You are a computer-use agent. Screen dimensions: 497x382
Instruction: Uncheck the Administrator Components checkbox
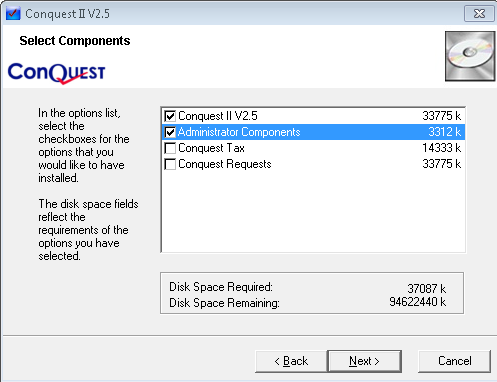(x=170, y=132)
